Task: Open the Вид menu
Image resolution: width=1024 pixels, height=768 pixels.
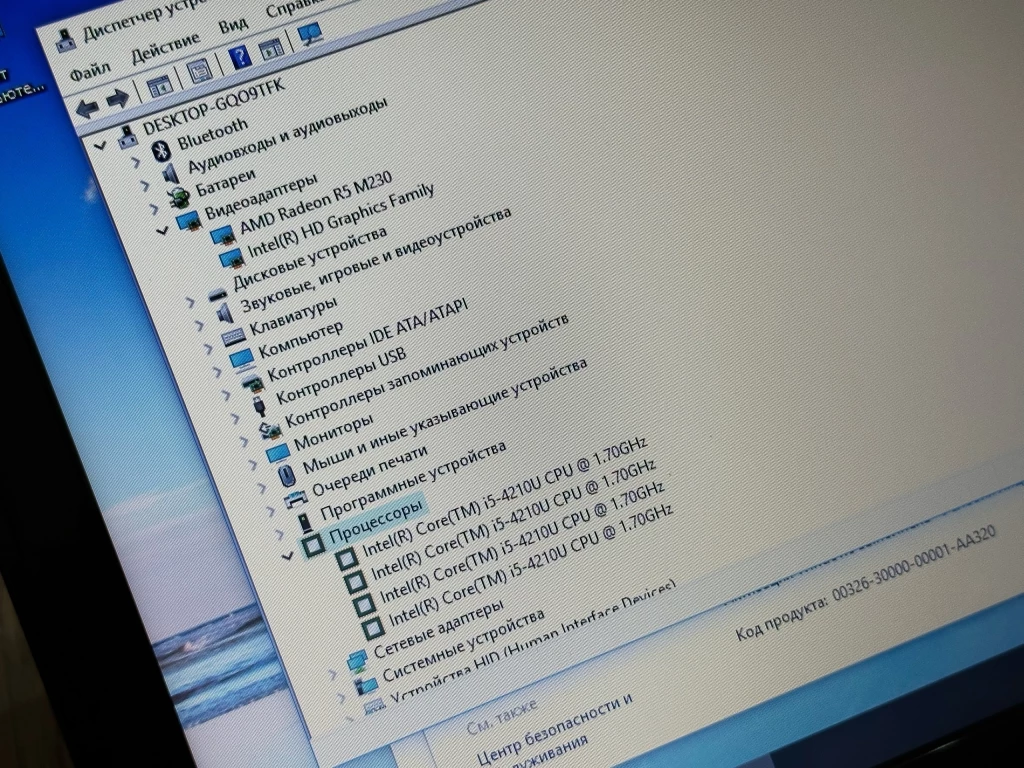Action: (233, 25)
